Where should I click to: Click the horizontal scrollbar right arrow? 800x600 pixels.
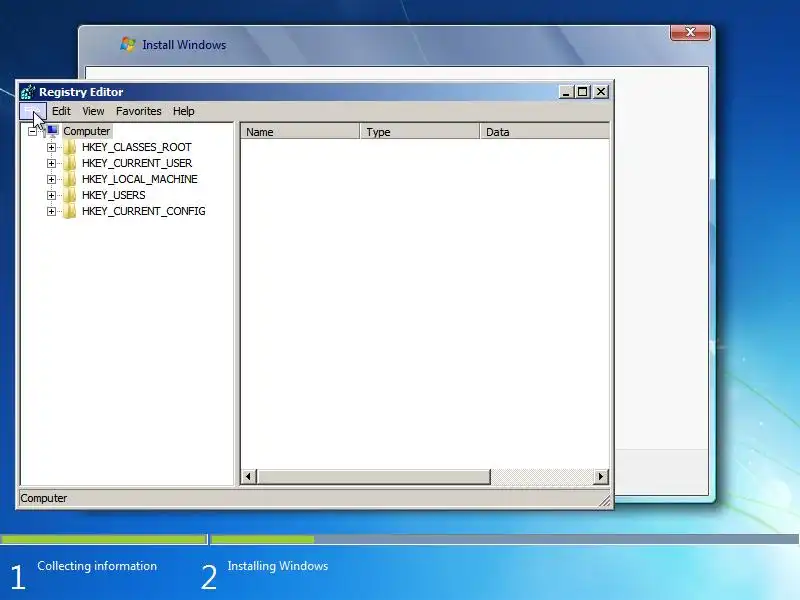coord(601,477)
